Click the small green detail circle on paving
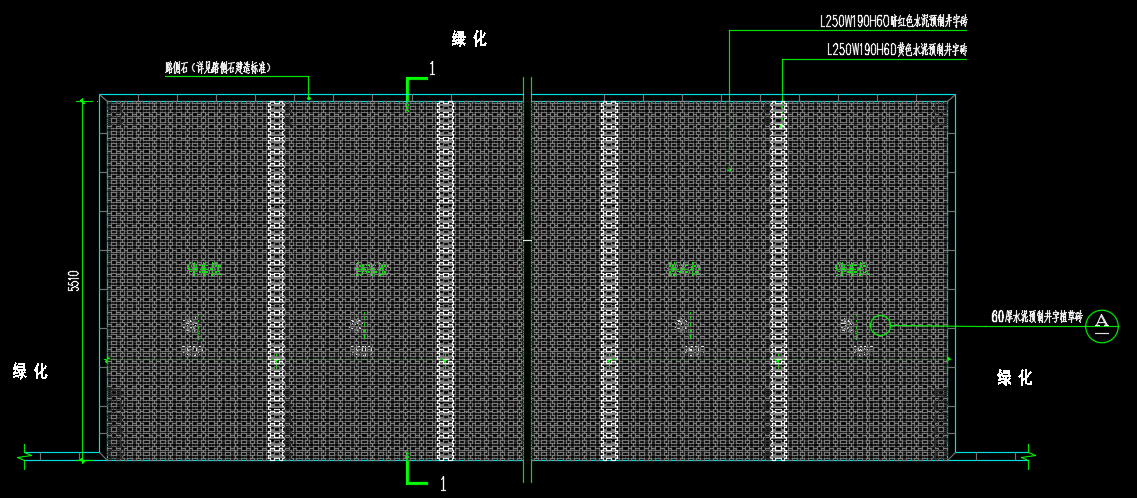Viewport: 1137px width, 498px height. pos(880,325)
